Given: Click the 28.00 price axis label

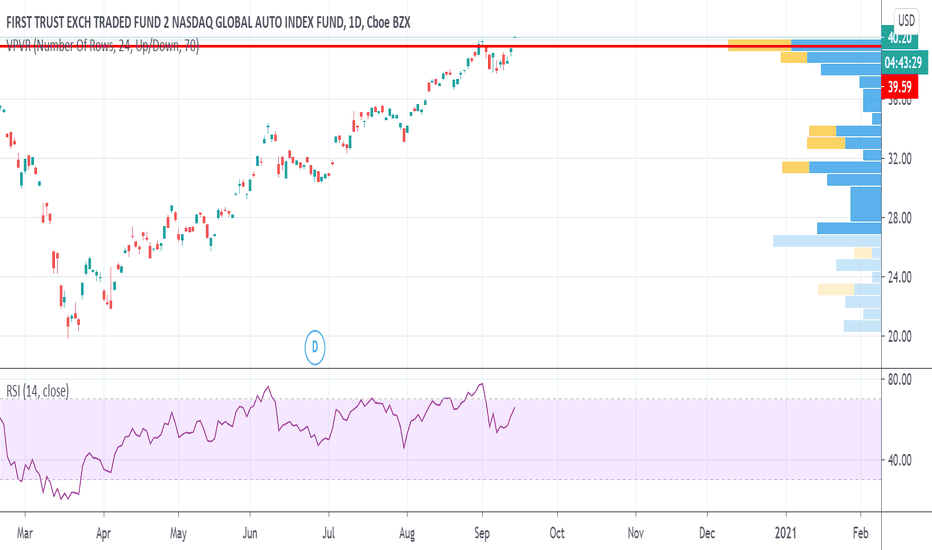Looking at the screenshot, I should pos(899,218).
